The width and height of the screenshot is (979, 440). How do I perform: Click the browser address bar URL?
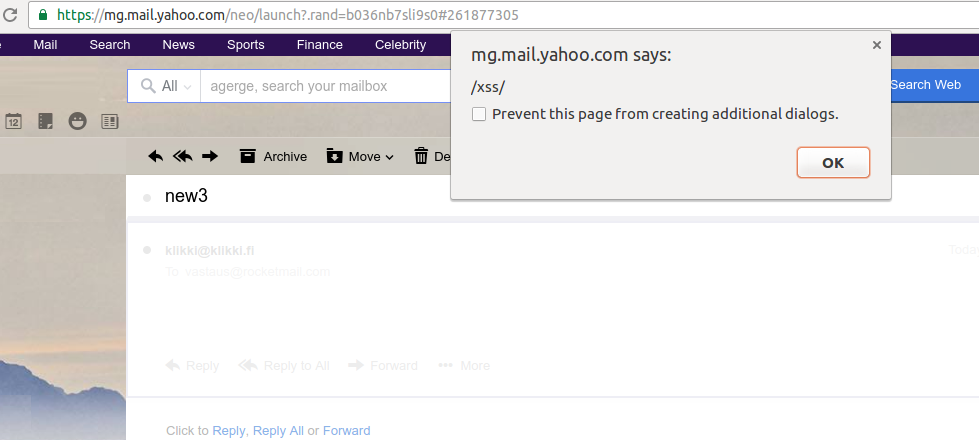pos(287,14)
